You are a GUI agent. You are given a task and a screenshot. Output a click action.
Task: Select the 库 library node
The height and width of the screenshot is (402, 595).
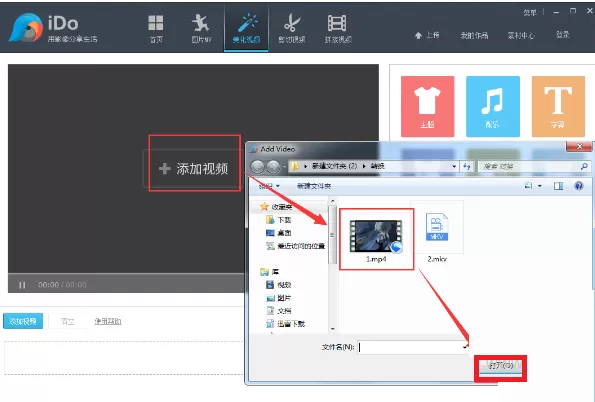click(270, 272)
